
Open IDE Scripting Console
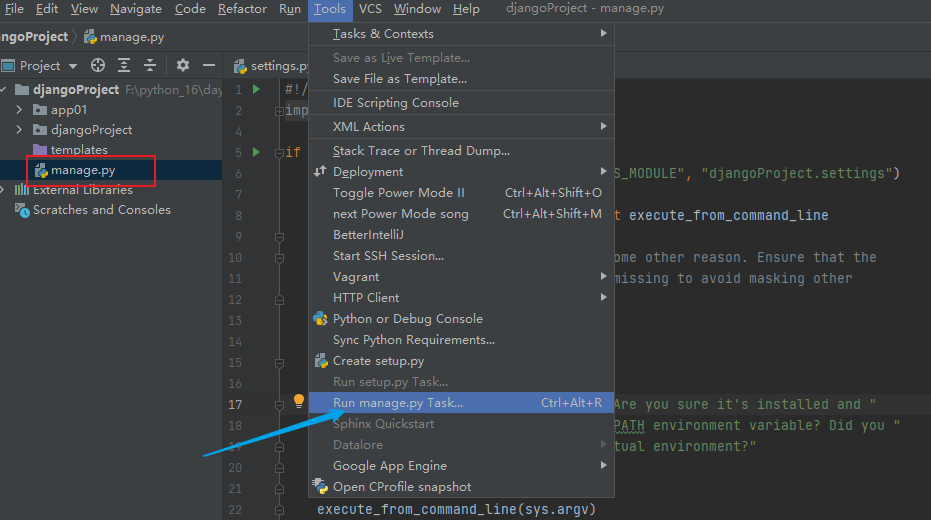point(461,103)
